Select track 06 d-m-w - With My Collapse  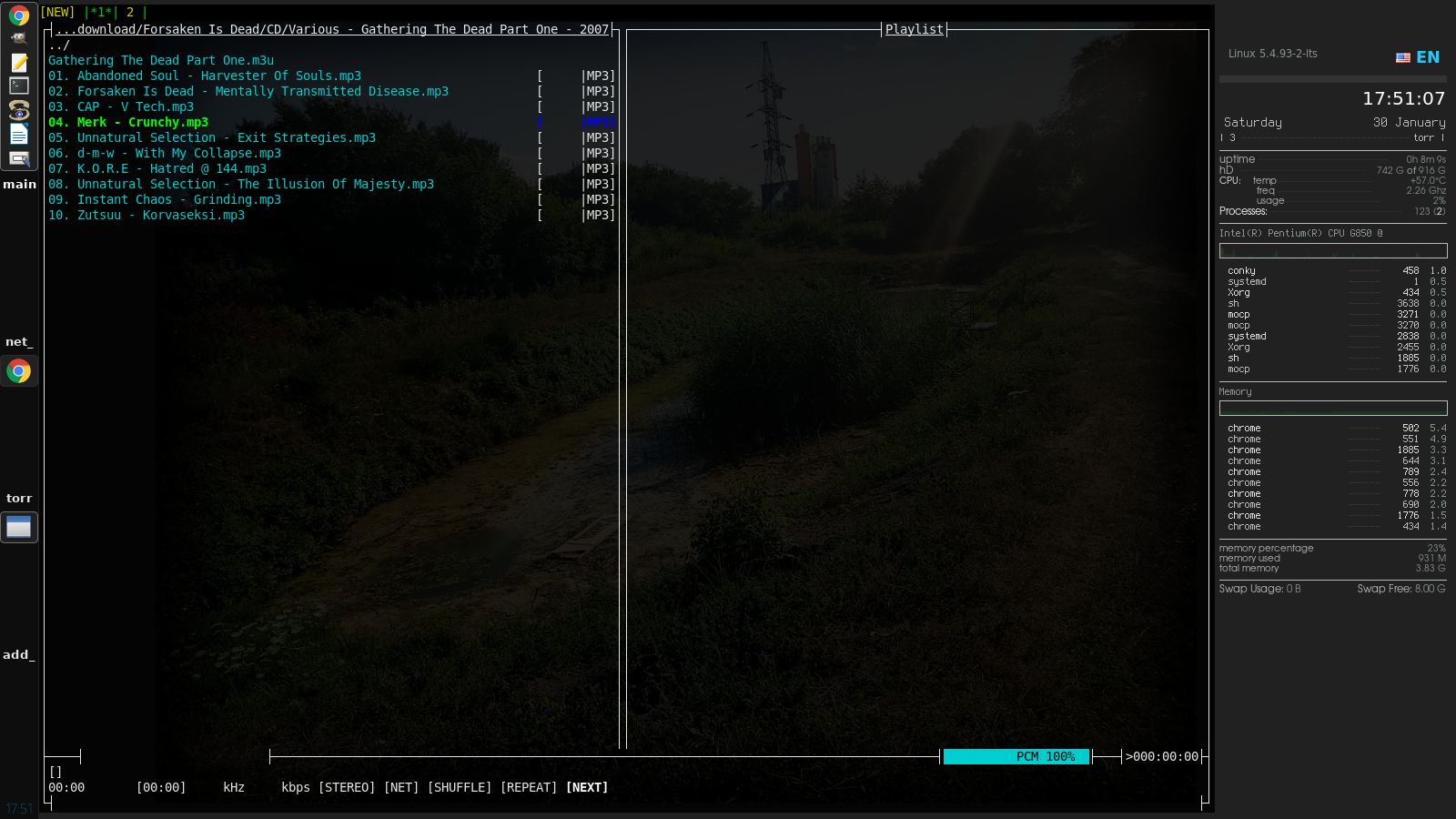point(165,154)
